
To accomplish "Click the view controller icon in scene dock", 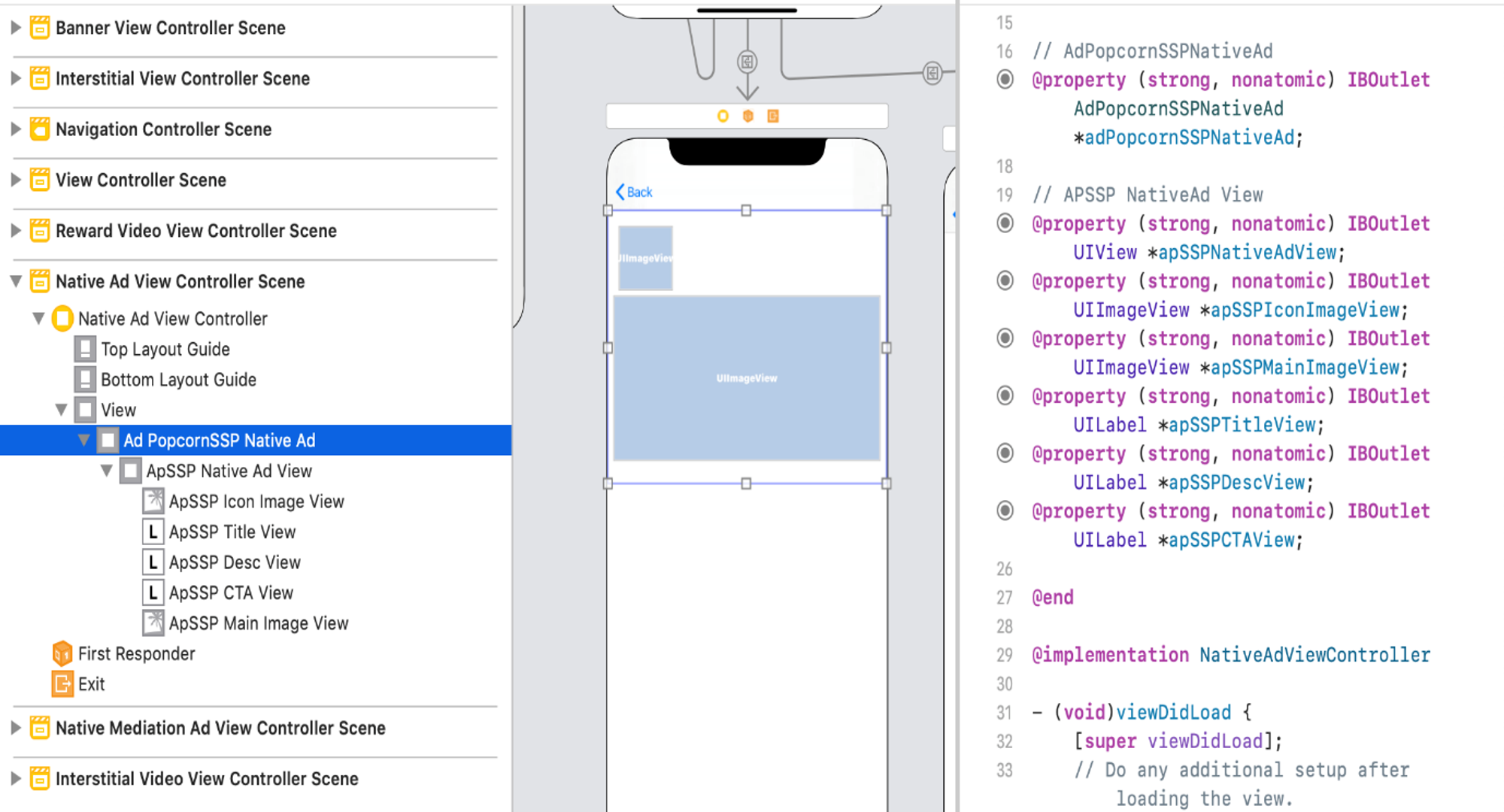I will 723,116.
